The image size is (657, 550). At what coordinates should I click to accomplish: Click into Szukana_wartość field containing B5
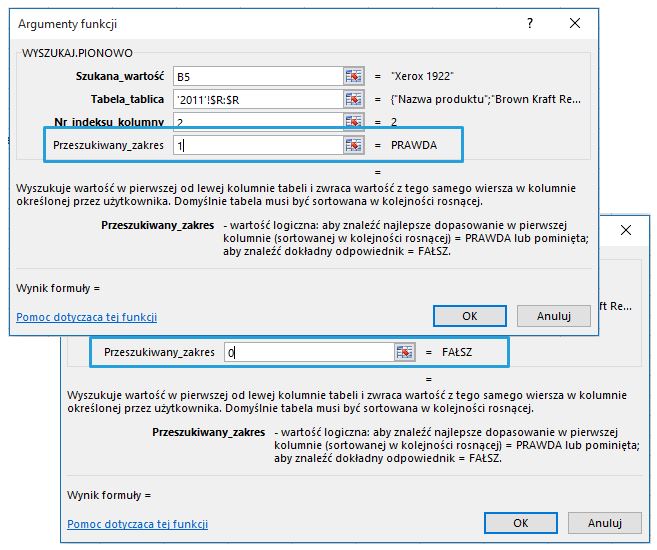click(257, 76)
